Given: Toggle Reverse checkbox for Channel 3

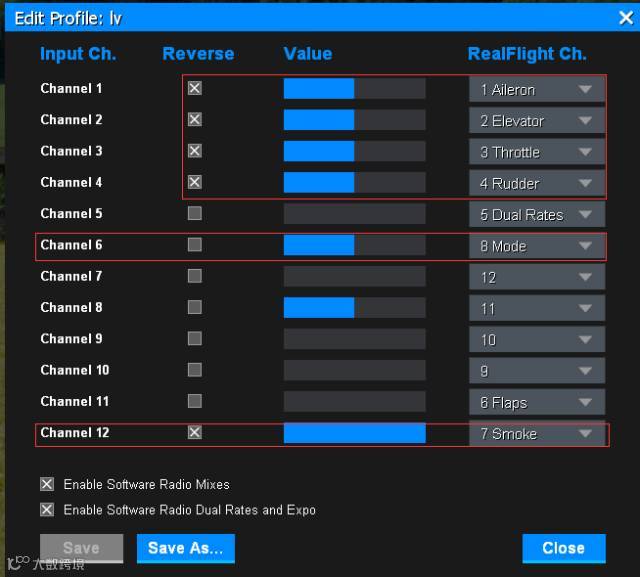Looking at the screenshot, I should pyautogui.click(x=195, y=151).
